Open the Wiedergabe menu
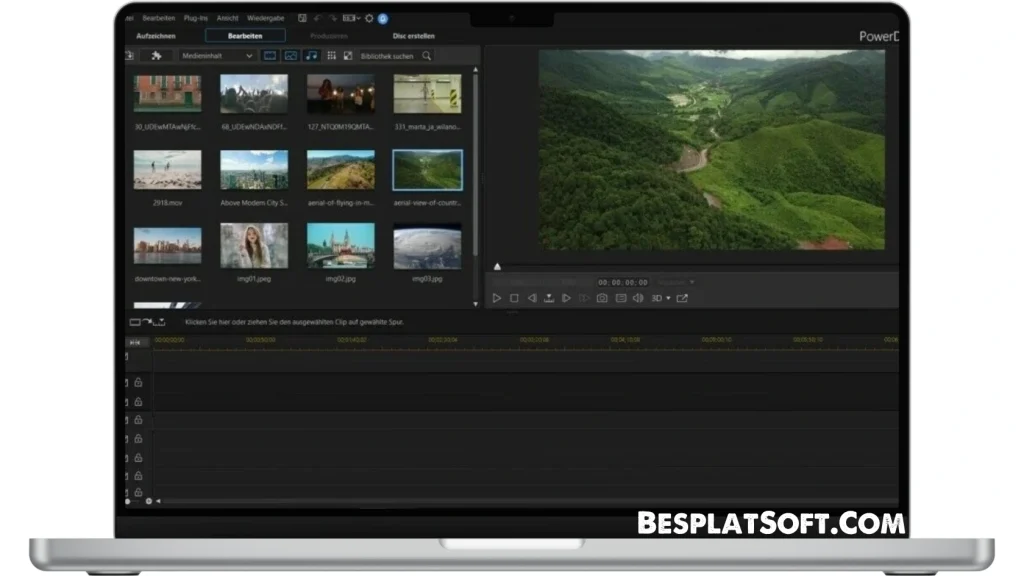 coord(264,18)
